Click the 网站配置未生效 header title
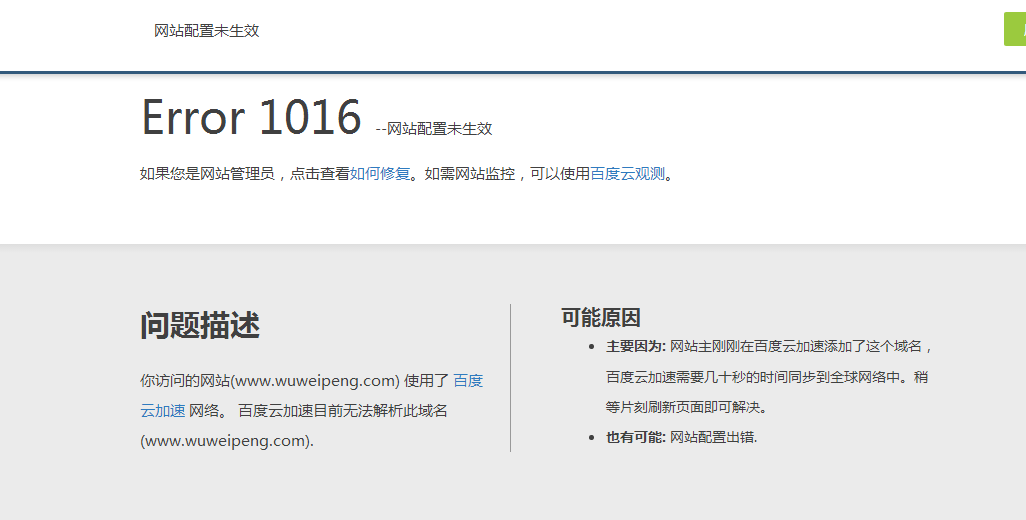The width and height of the screenshot is (1026, 520). (207, 31)
